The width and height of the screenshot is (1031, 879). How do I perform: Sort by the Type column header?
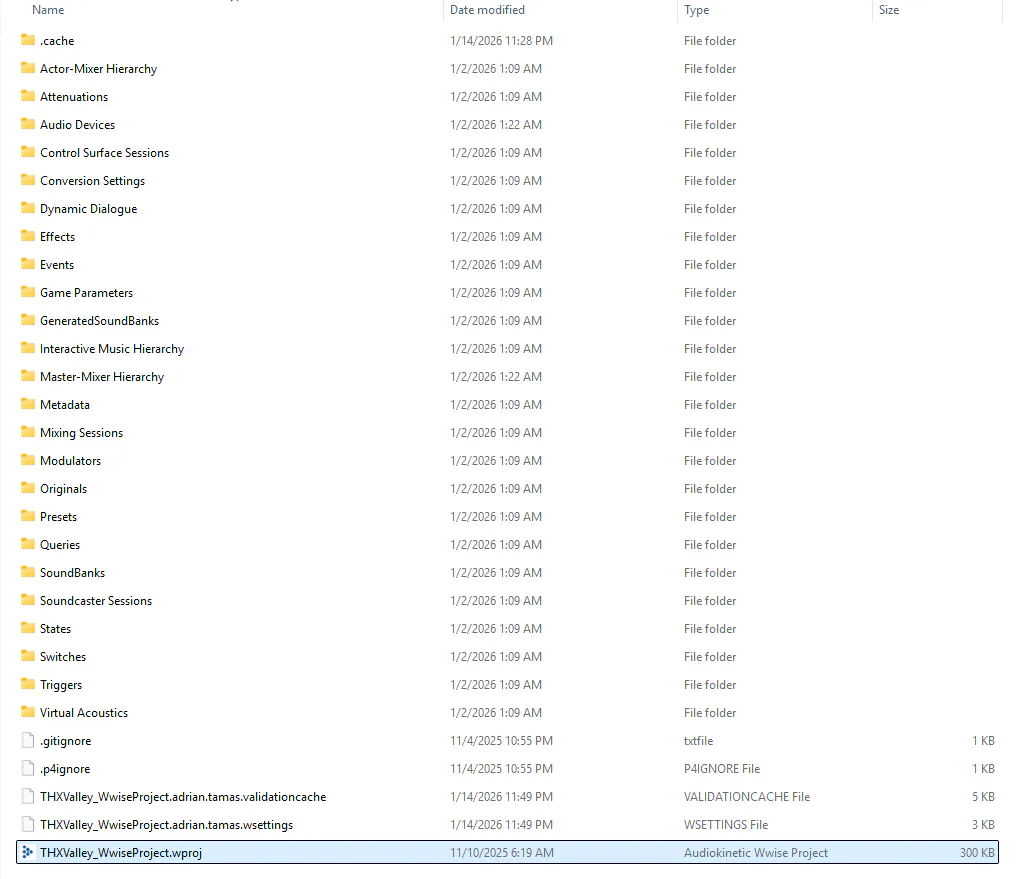pos(696,10)
